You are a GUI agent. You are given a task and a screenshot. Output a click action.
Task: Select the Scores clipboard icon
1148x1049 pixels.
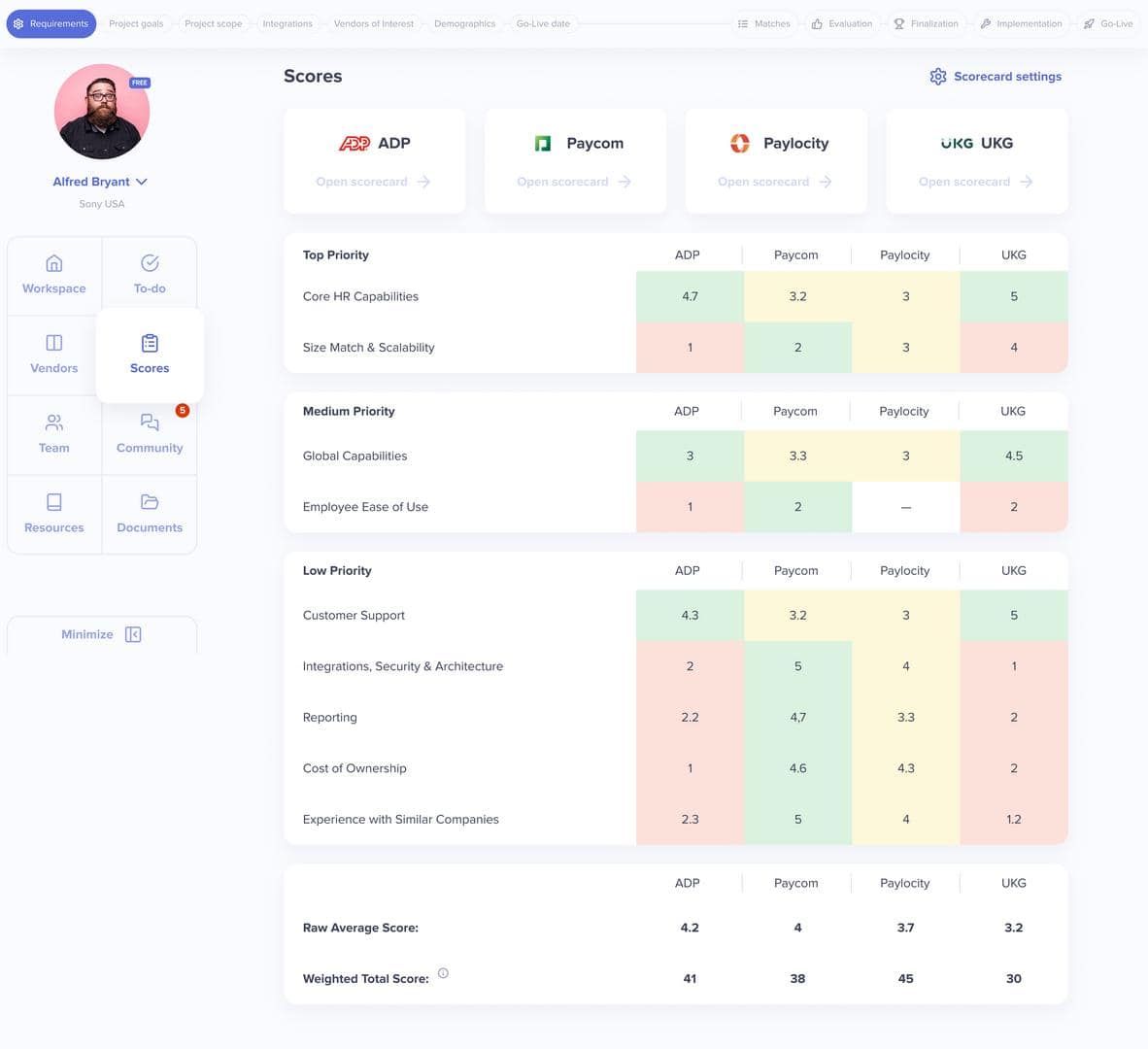[x=149, y=343]
